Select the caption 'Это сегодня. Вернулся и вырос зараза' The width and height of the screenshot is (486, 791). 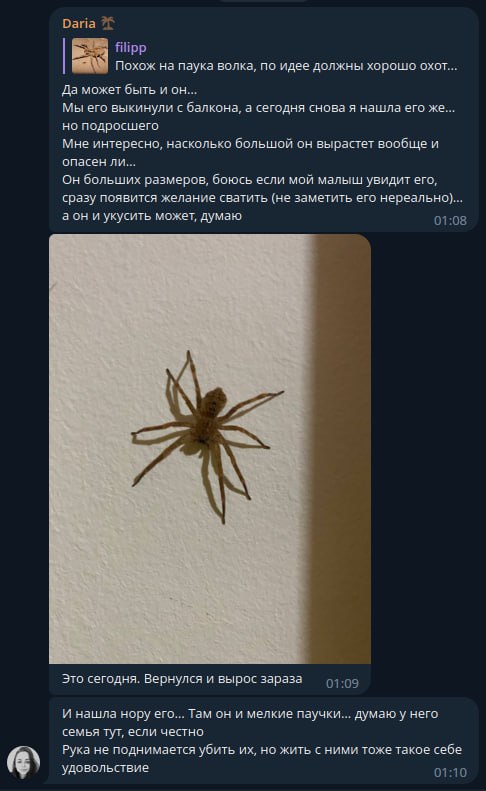[182, 679]
